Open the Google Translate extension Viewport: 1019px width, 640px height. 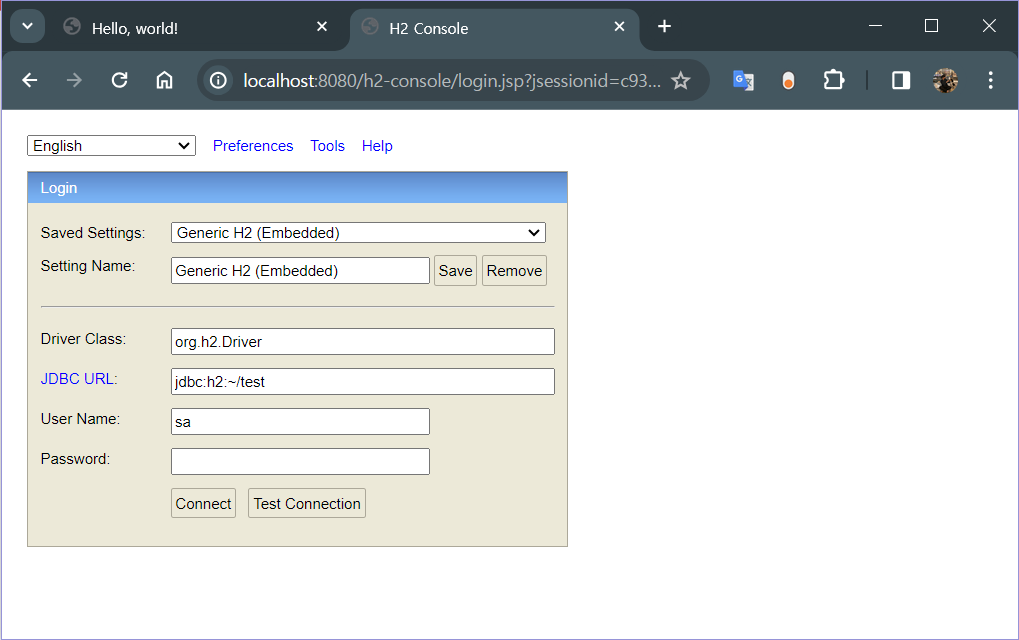coord(743,81)
